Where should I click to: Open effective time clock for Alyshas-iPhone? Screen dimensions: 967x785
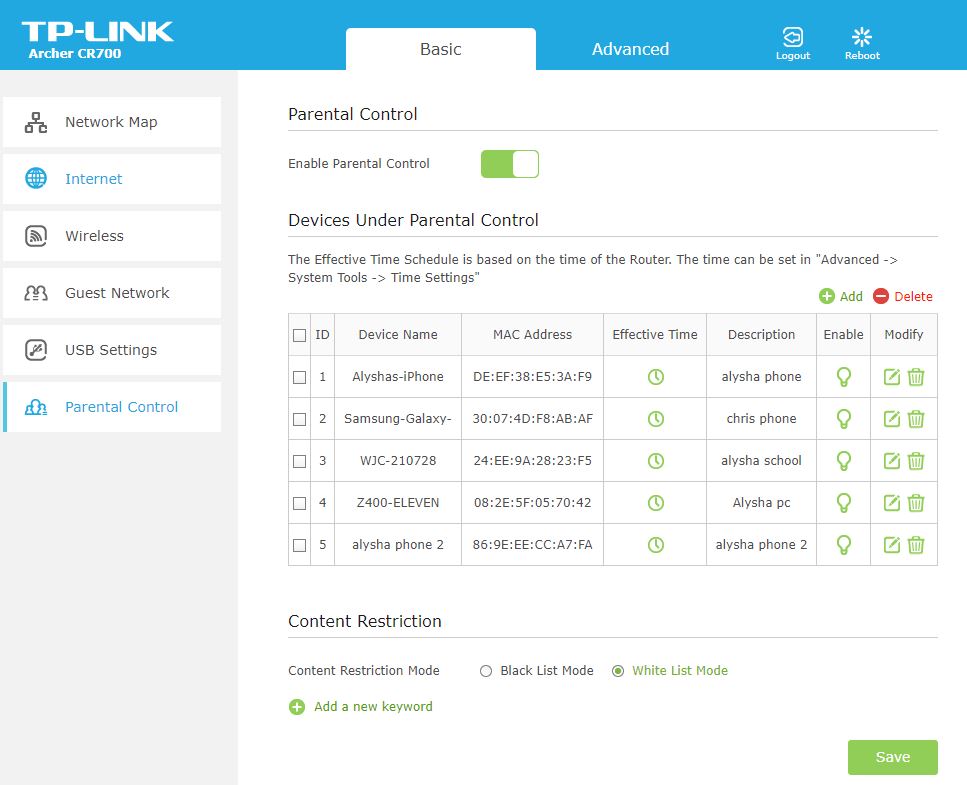point(655,377)
